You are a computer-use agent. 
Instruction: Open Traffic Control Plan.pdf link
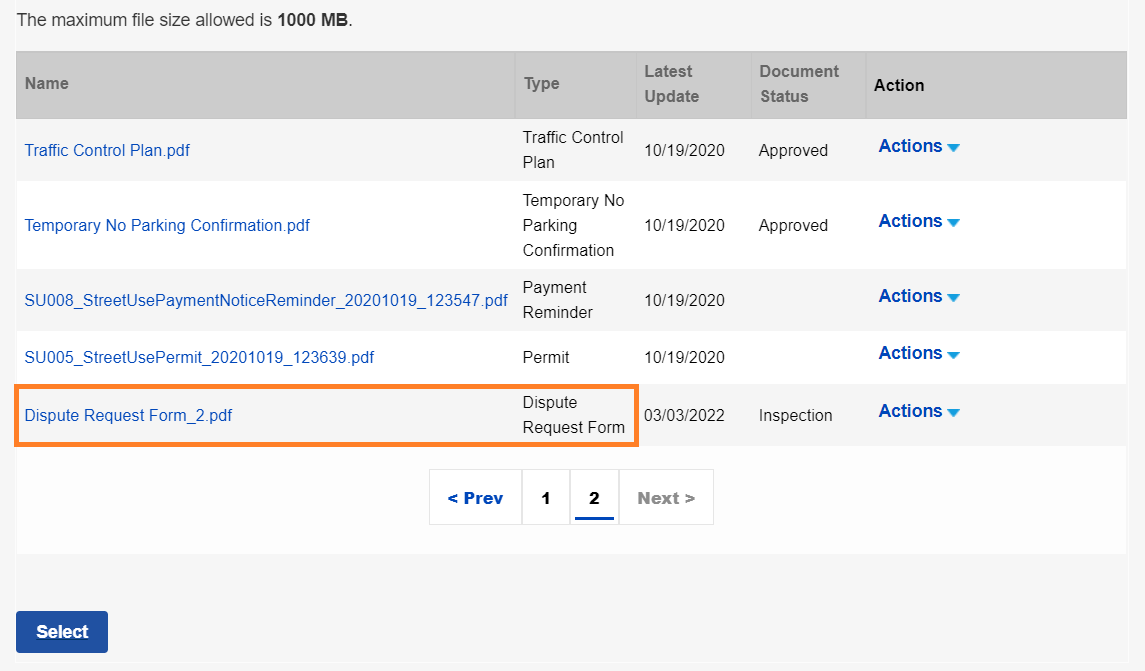click(x=107, y=151)
